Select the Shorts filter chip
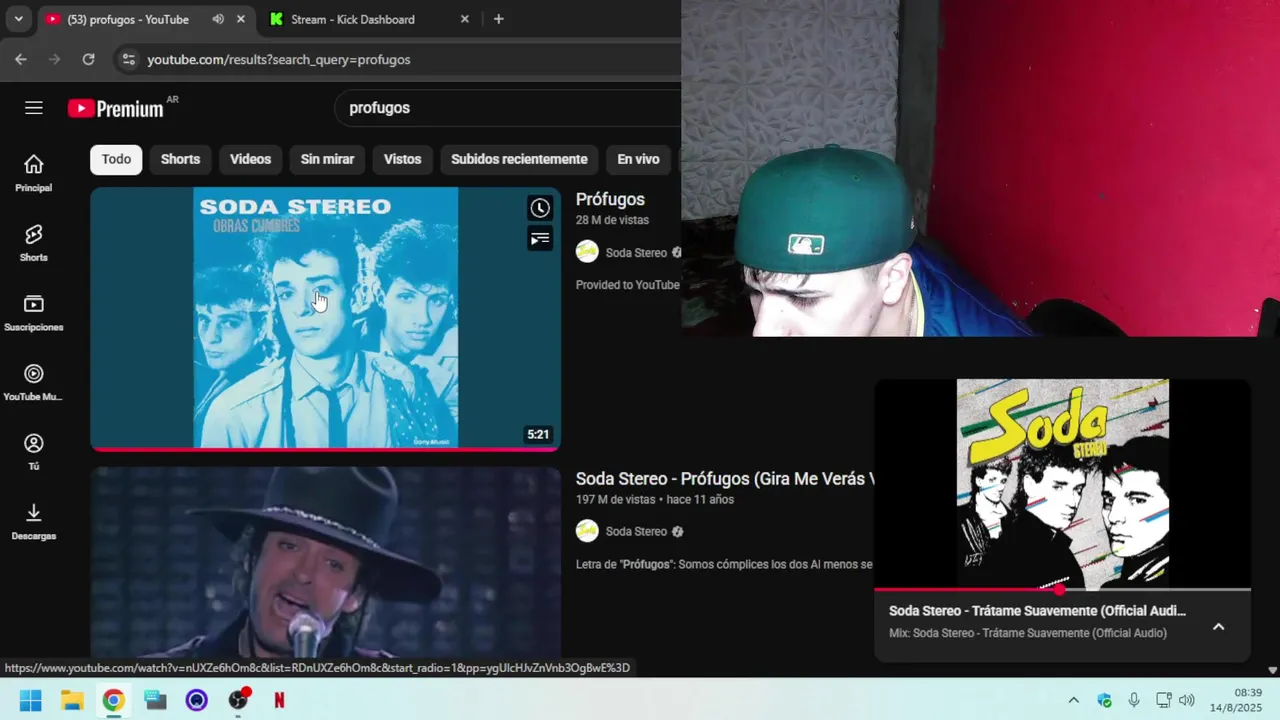1280x720 pixels. 180,159
